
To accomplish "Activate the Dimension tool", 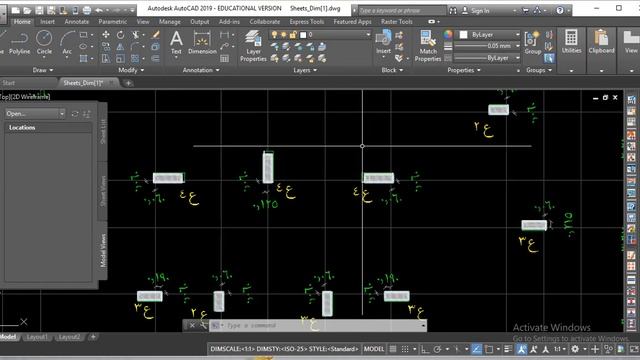I will pos(202,42).
